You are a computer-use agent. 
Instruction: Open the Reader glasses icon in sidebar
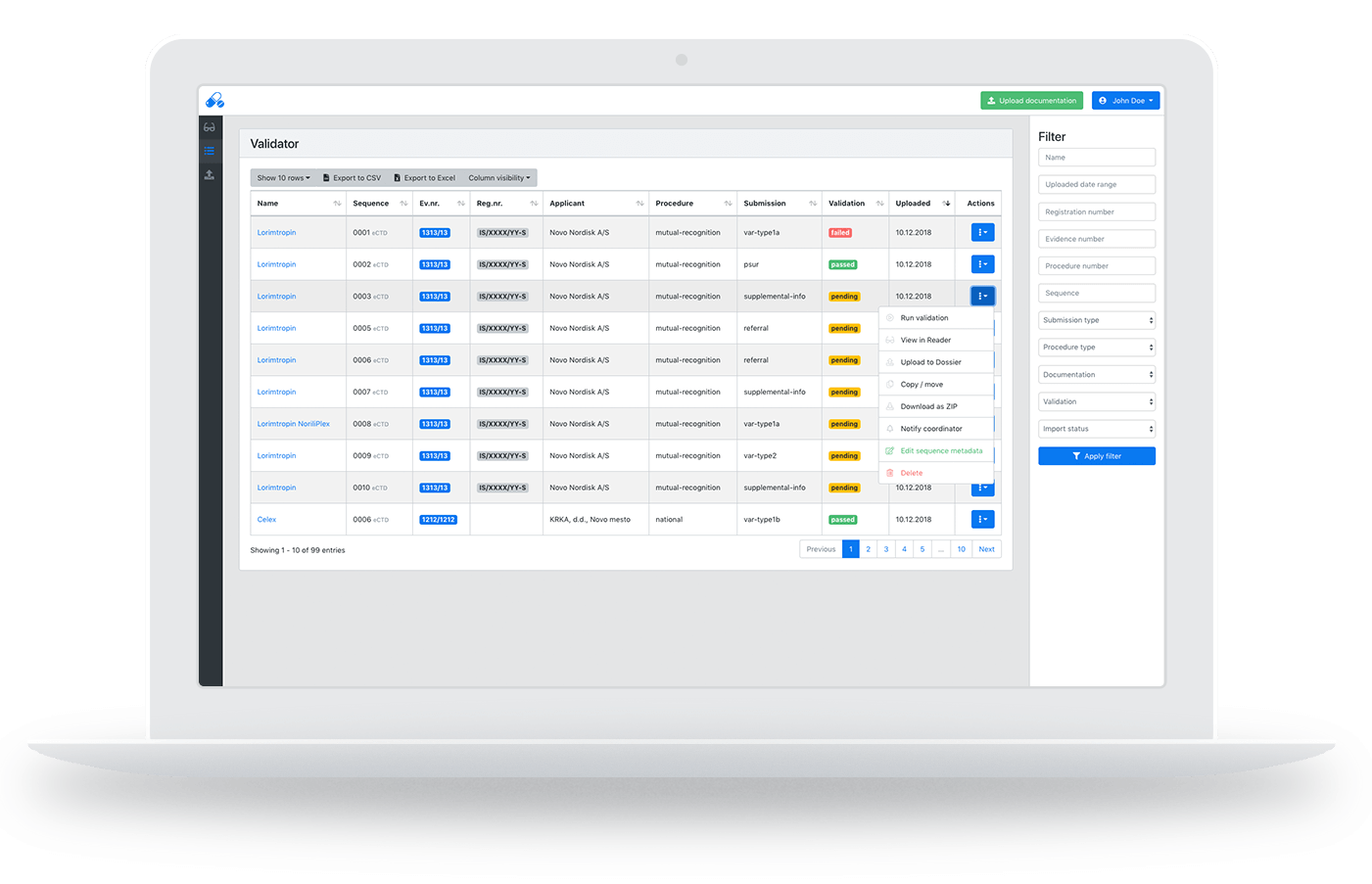coord(210,127)
